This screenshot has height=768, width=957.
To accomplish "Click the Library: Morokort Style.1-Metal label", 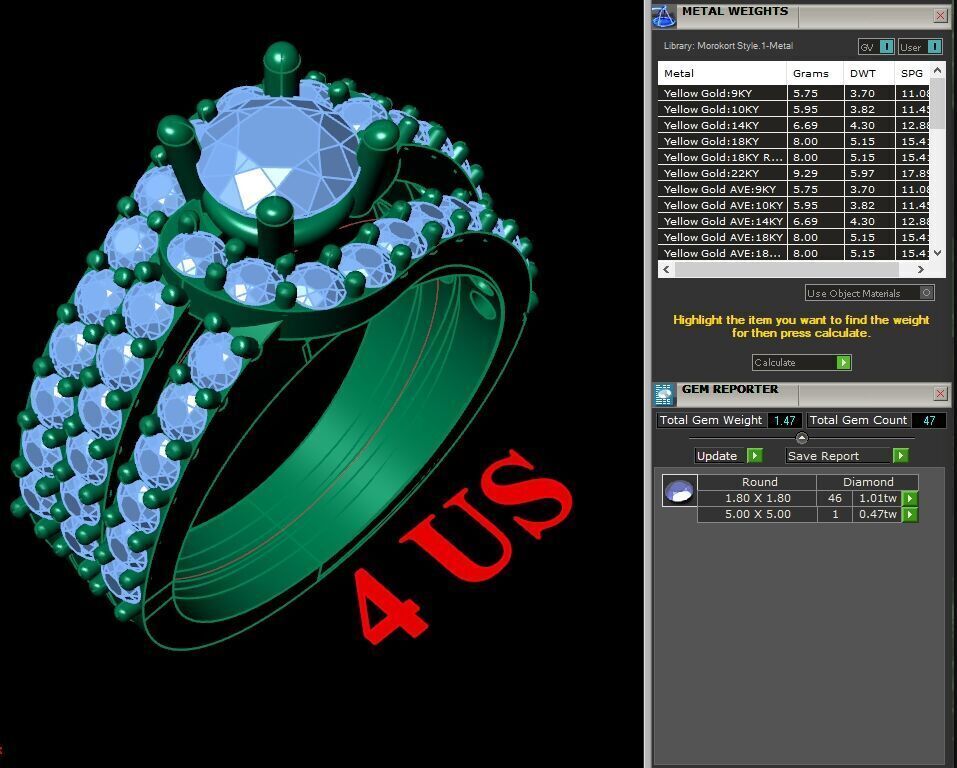I will 728,46.
